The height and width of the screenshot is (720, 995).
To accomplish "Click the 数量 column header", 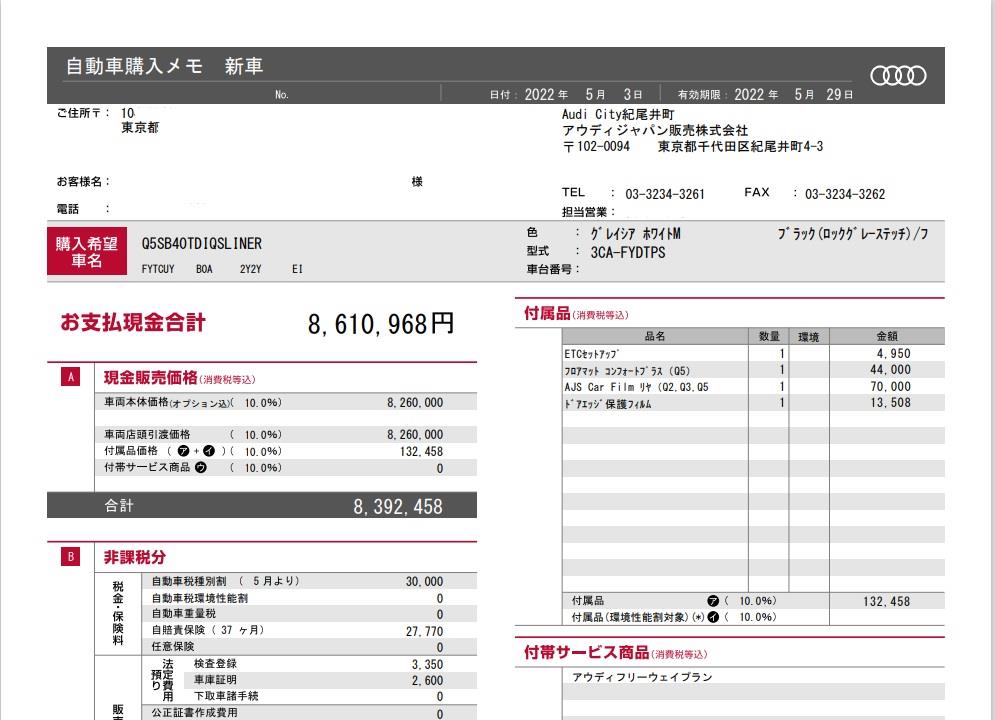I will 769,336.
